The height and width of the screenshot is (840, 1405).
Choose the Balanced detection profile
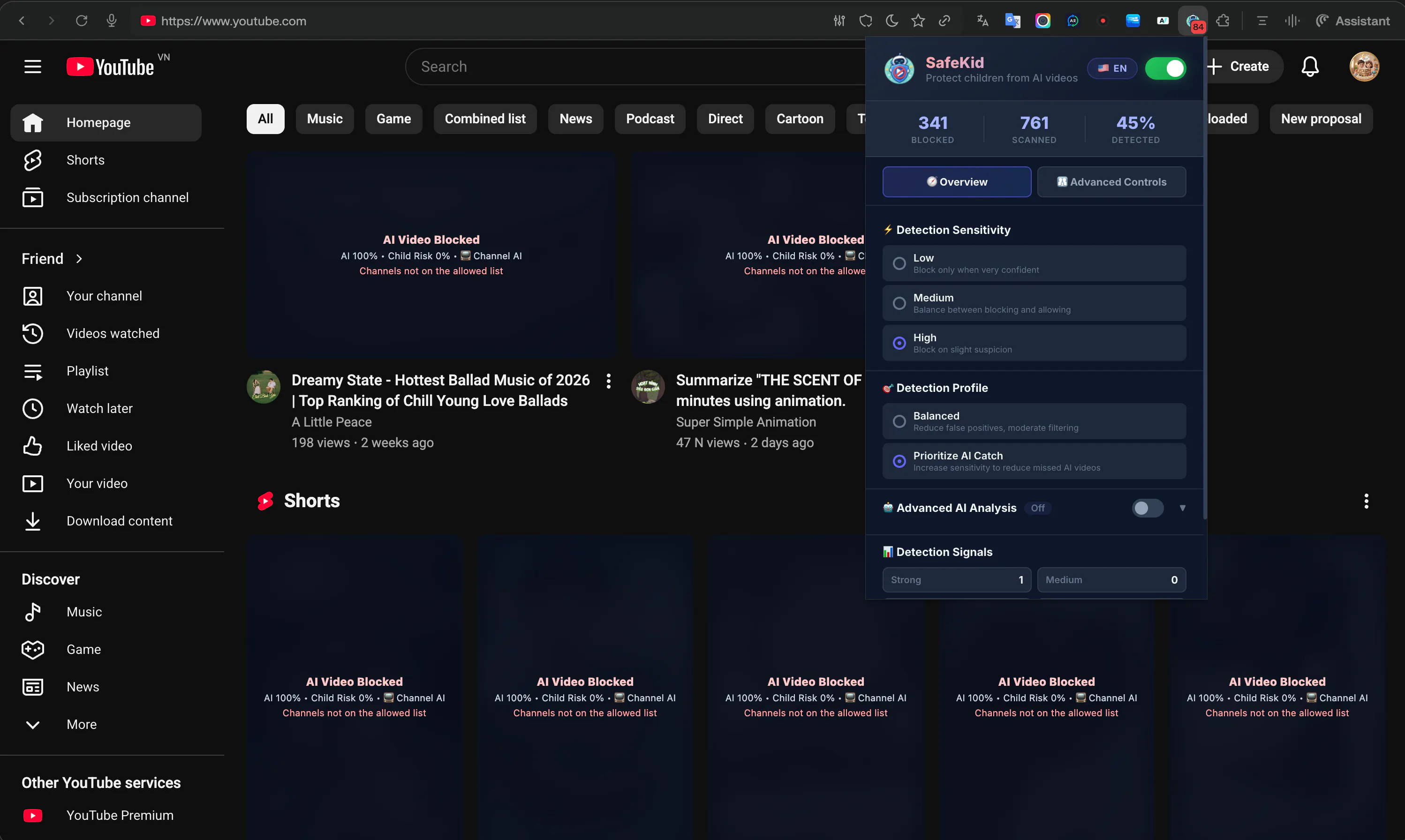tap(1034, 421)
